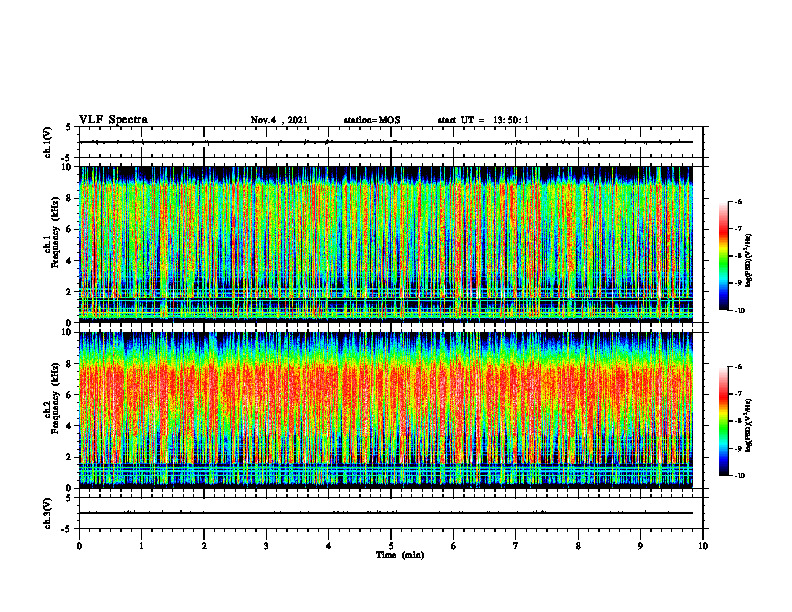Click the ch.1 PSD color bar
Screen dimensions: 792x612
coord(723,256)
